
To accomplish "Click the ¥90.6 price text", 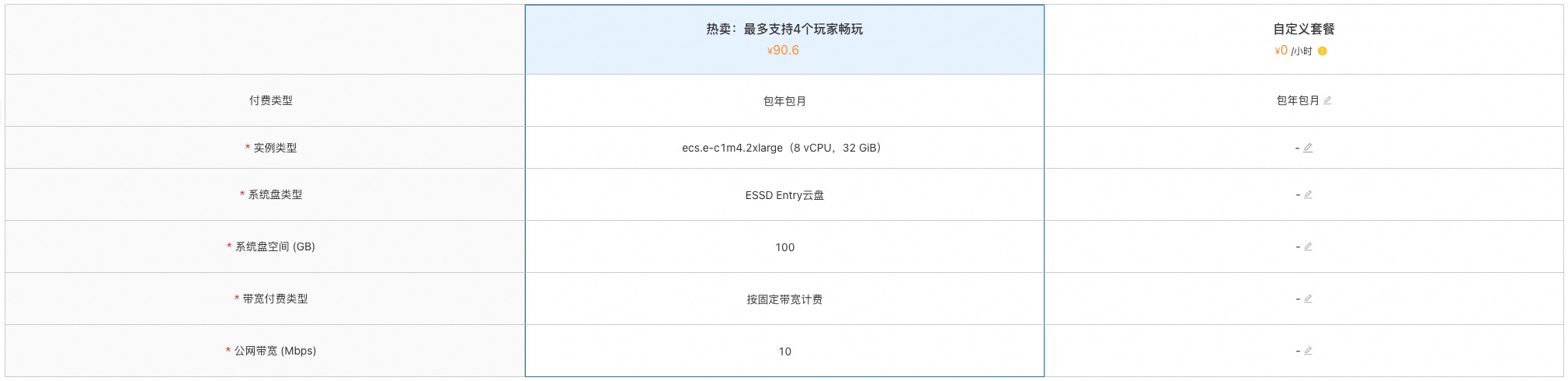I will coord(783,51).
